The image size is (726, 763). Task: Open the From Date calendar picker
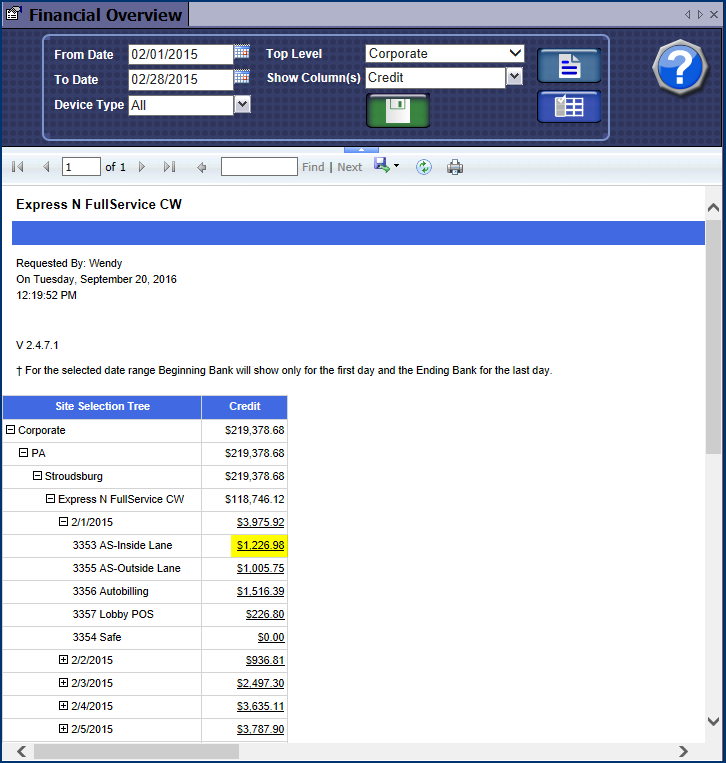pyautogui.click(x=241, y=52)
